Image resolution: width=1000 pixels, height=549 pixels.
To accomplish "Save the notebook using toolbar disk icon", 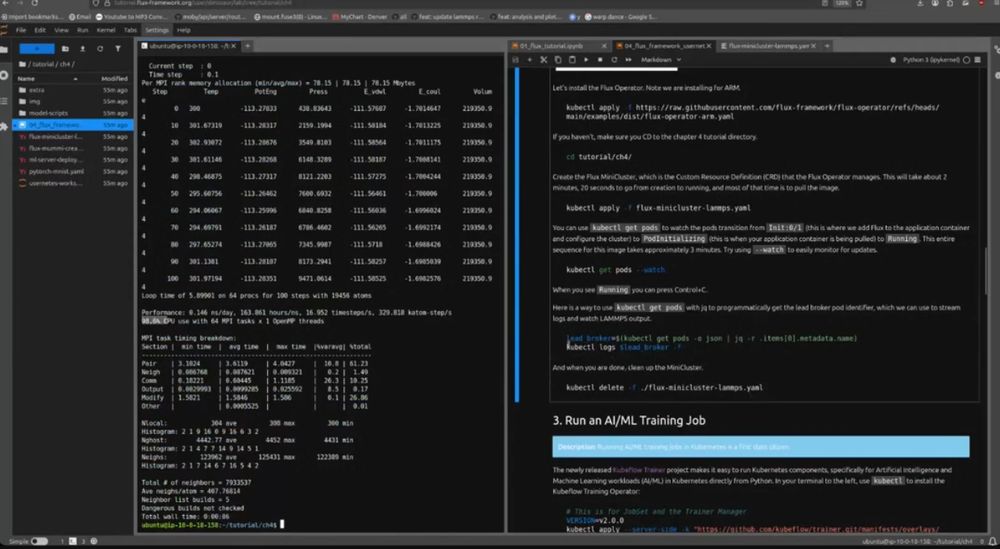I will tap(516, 60).
